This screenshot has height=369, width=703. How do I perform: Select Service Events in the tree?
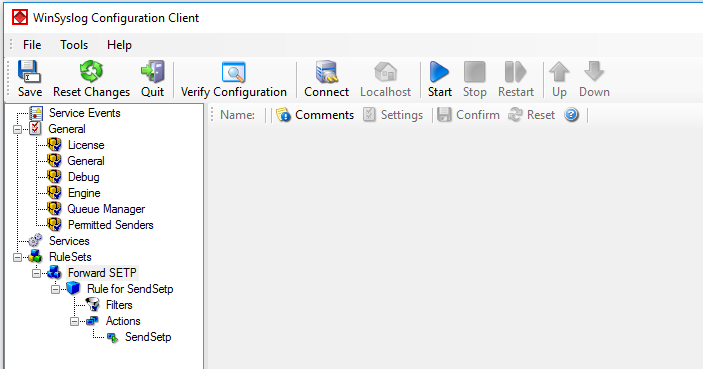[x=85, y=113]
